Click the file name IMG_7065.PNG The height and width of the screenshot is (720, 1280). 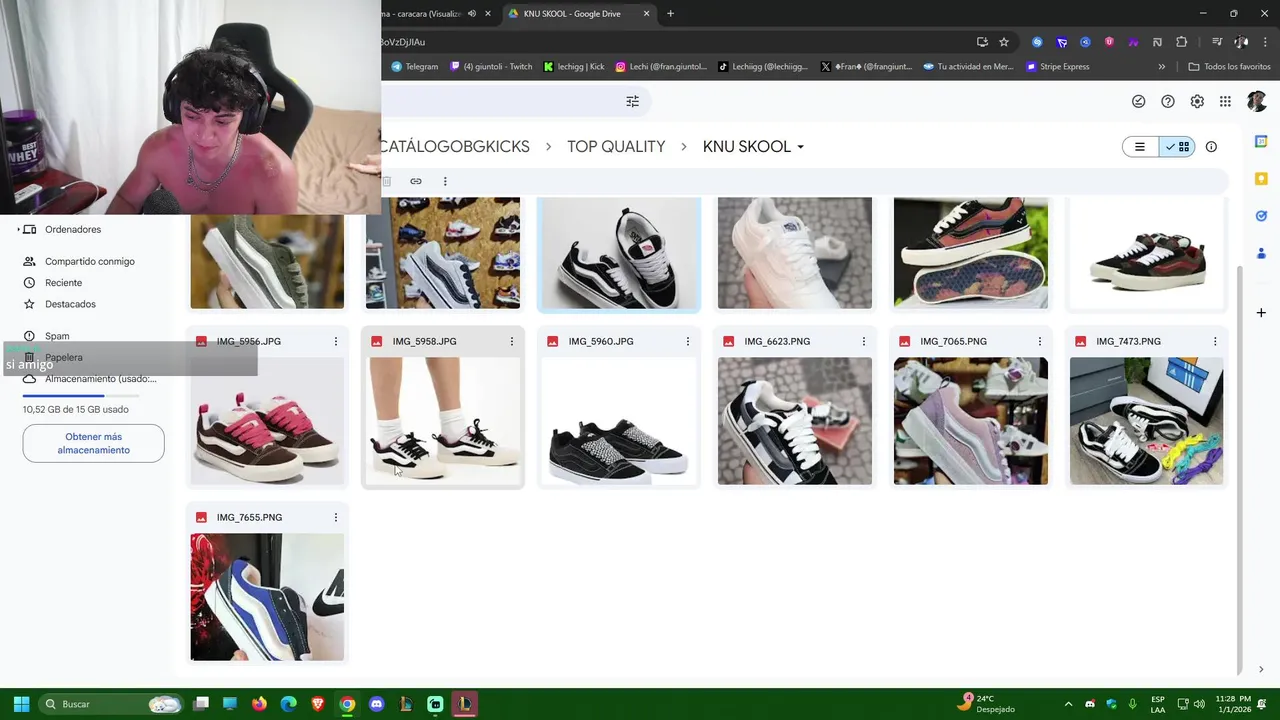click(953, 341)
